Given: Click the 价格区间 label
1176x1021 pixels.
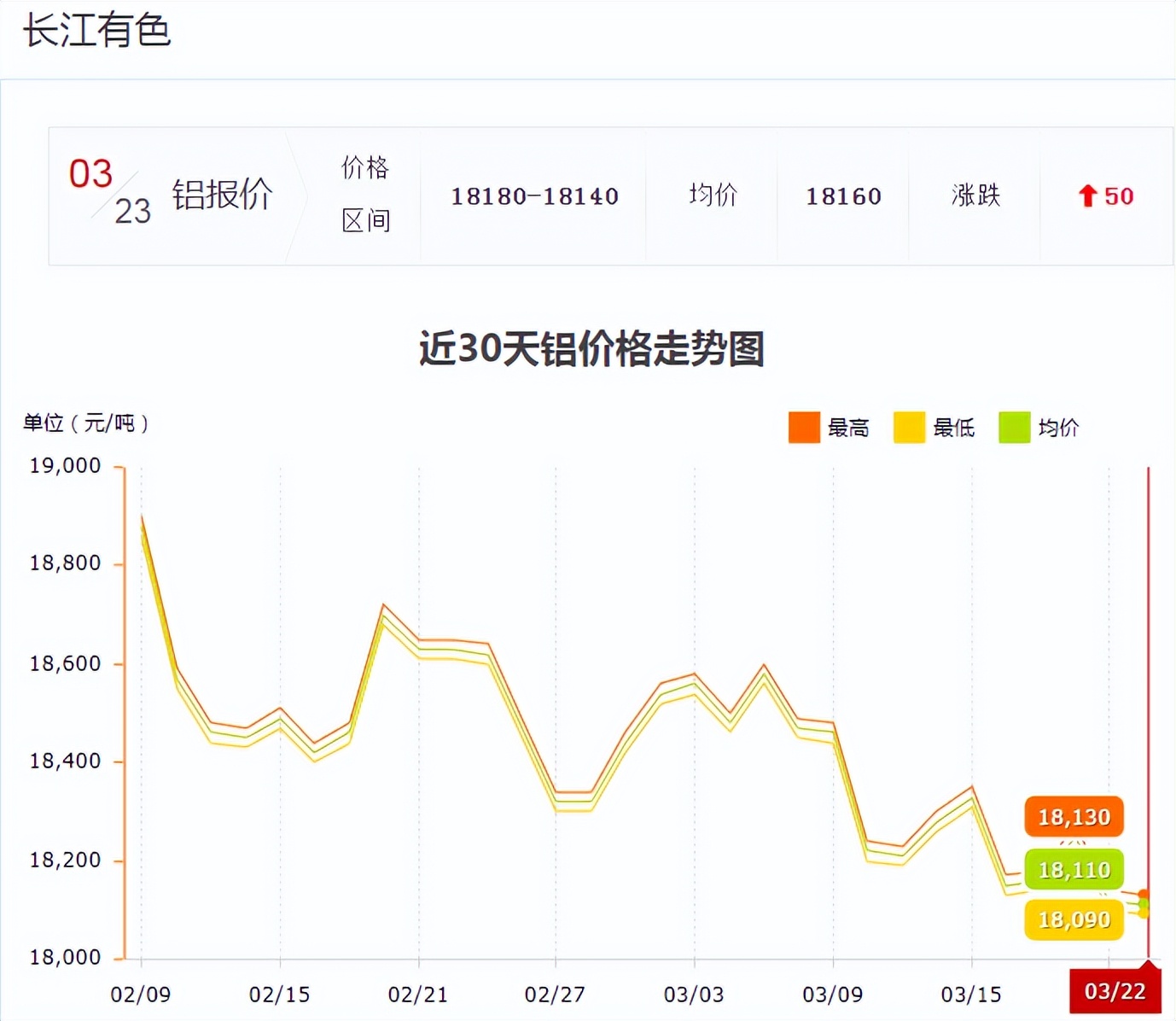Looking at the screenshot, I should 365,195.
